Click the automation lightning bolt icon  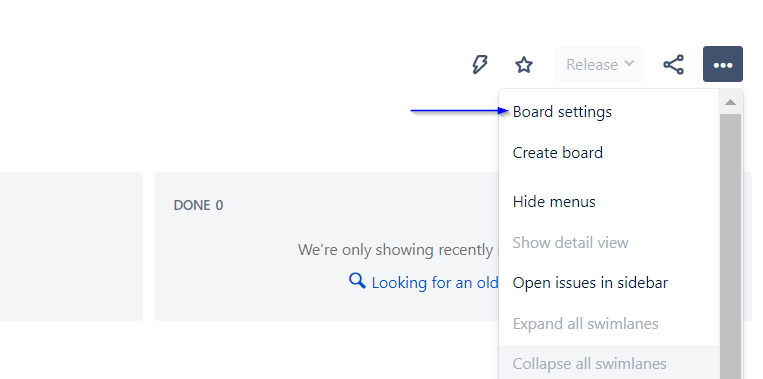(x=480, y=64)
